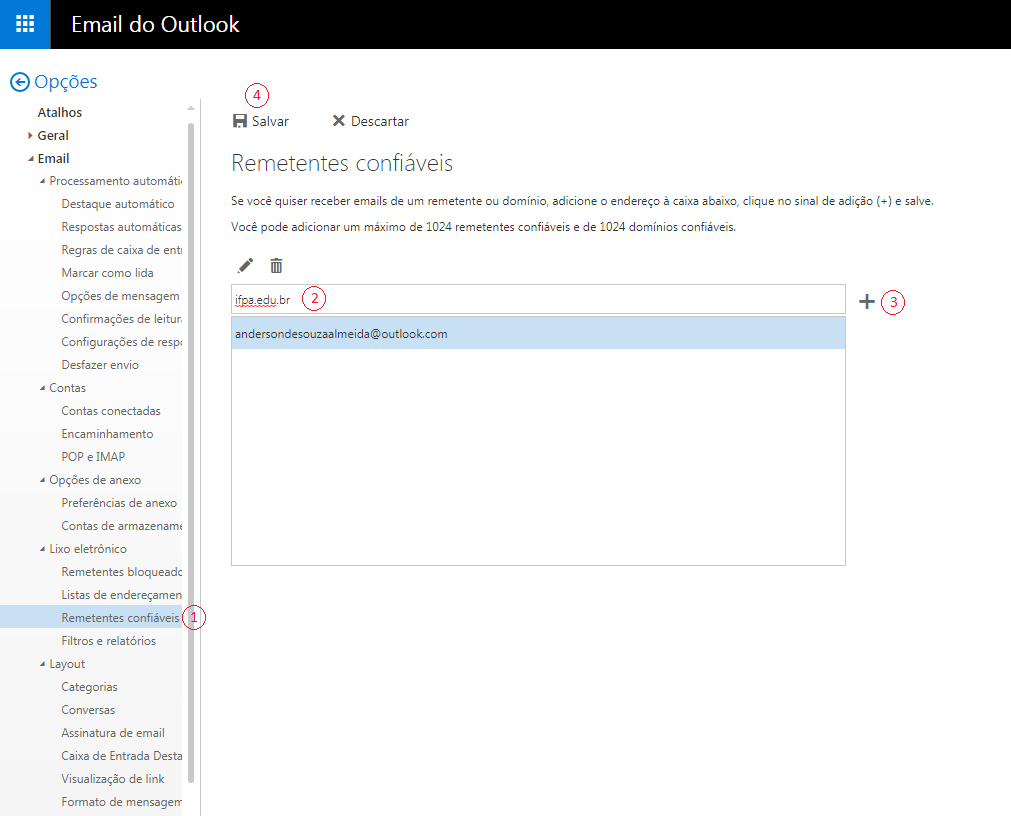This screenshot has width=1011, height=816.
Task: Open Conversas under Layout
Action: point(88,710)
